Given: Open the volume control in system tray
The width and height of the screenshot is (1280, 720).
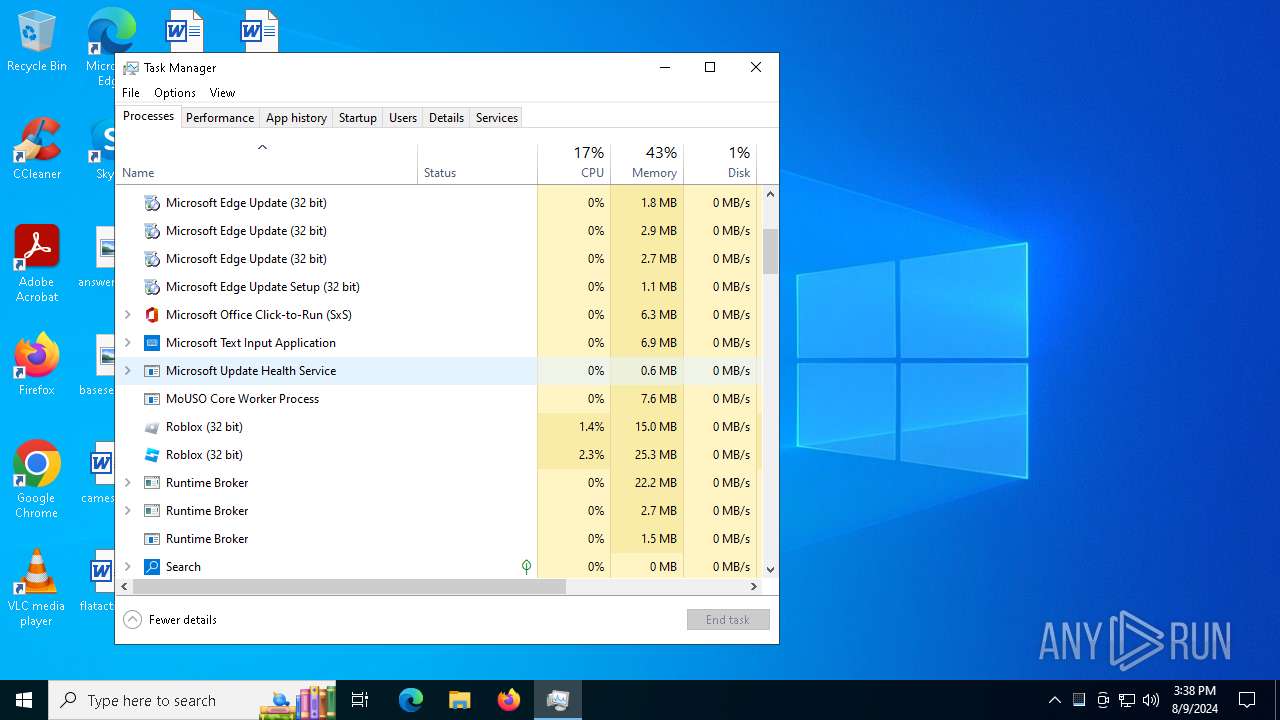Looking at the screenshot, I should tap(1151, 700).
